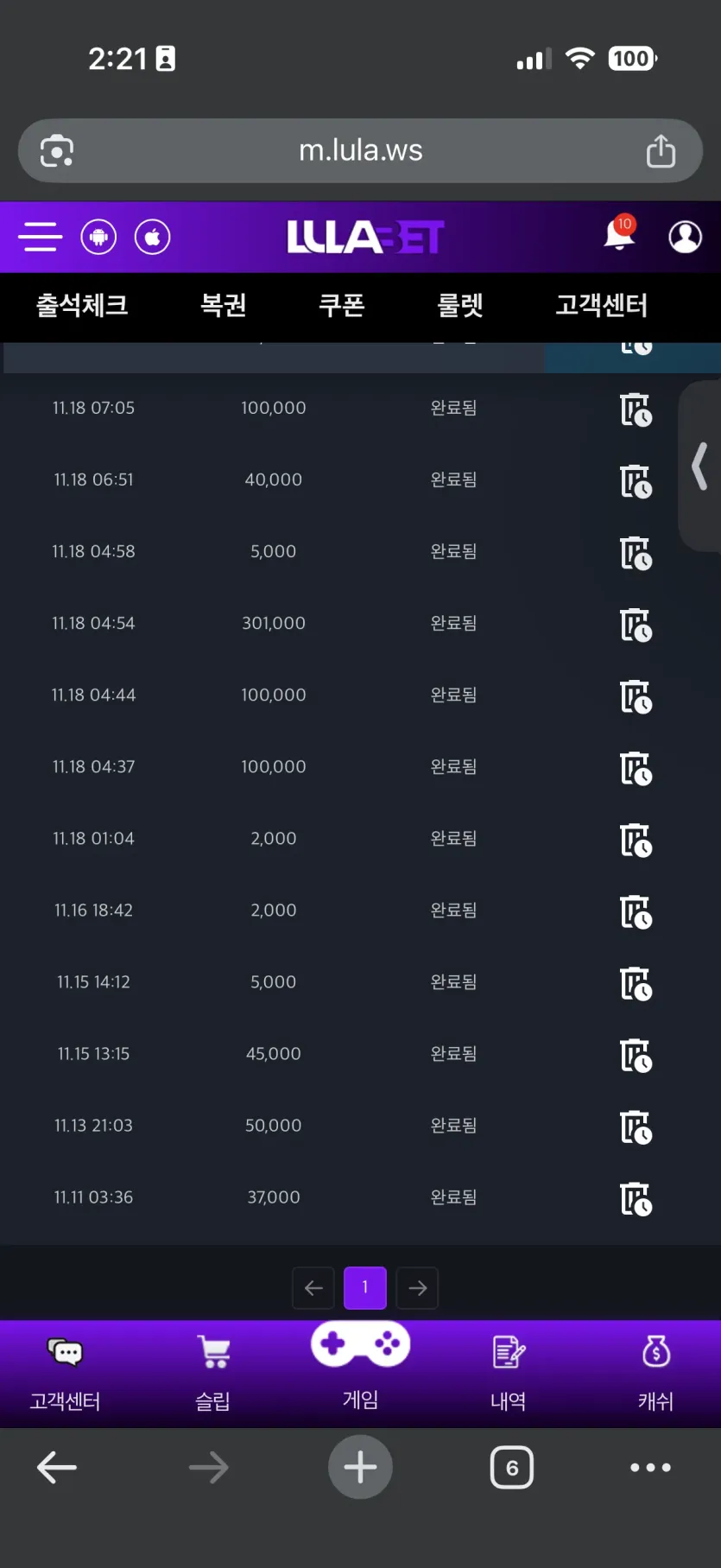The width and height of the screenshot is (721, 1568).
Task: Go to previous page arrow in pagination
Action: pyautogui.click(x=313, y=1288)
